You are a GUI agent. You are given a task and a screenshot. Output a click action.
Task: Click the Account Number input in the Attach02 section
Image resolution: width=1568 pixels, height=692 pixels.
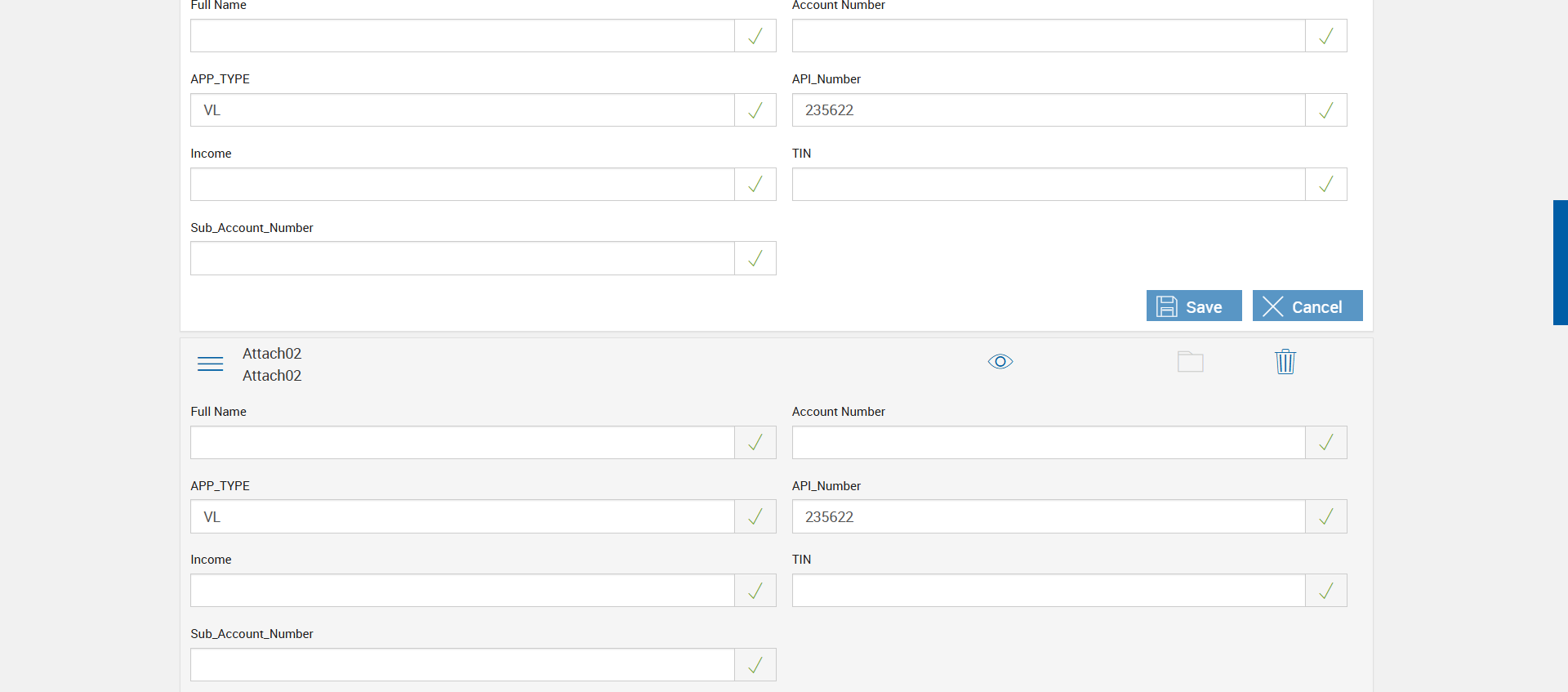tap(1049, 442)
